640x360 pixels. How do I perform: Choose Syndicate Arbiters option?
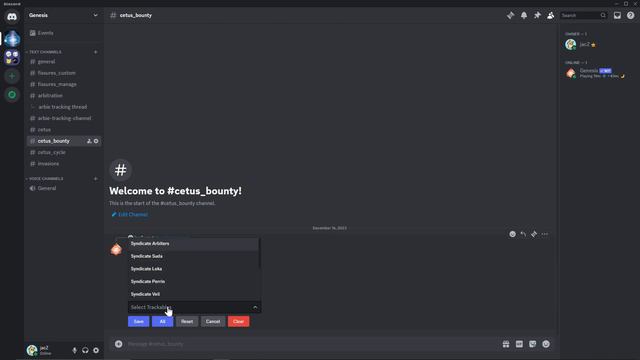pyautogui.click(x=193, y=244)
